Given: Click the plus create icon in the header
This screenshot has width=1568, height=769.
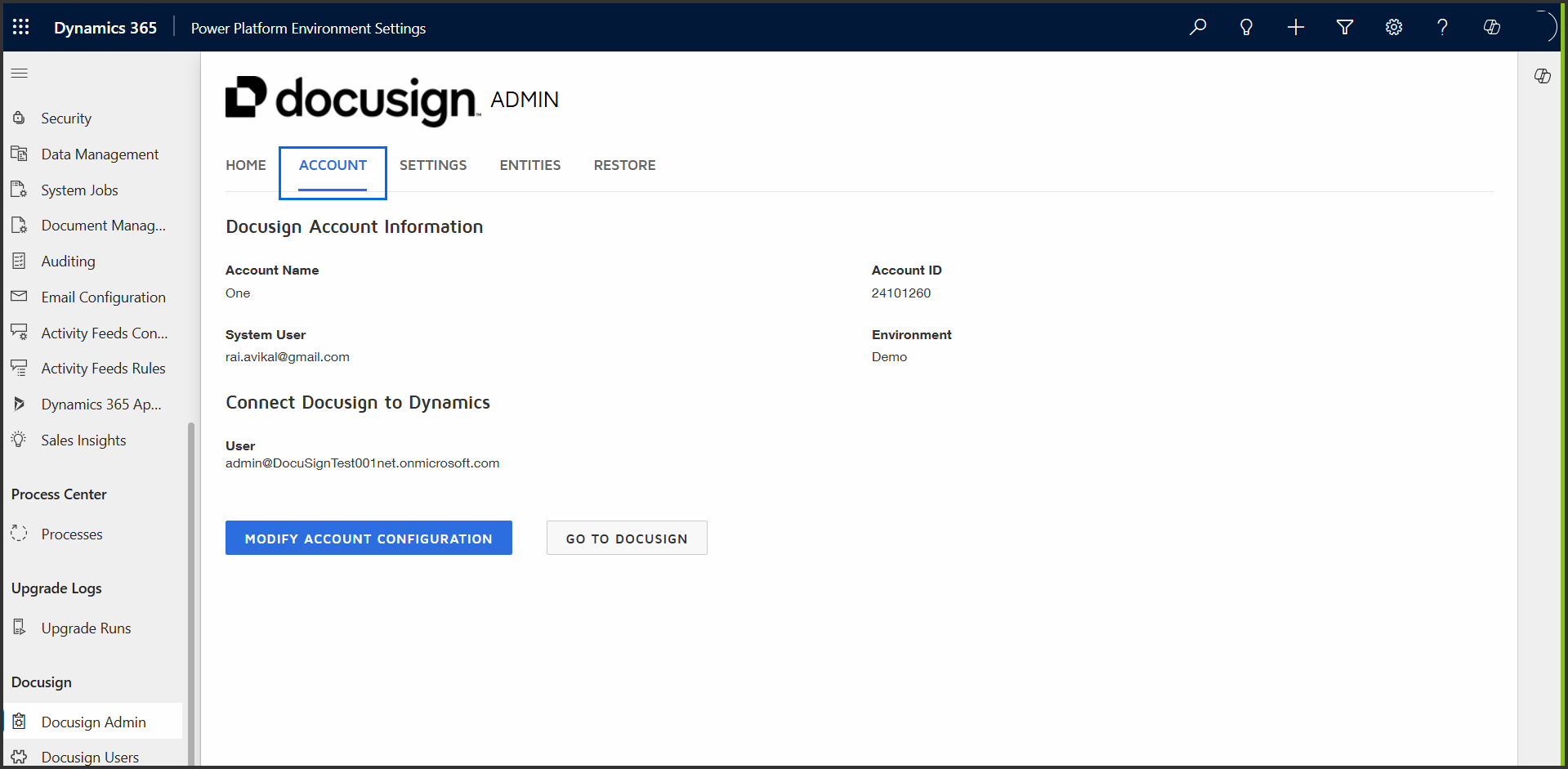Looking at the screenshot, I should pos(1295,27).
